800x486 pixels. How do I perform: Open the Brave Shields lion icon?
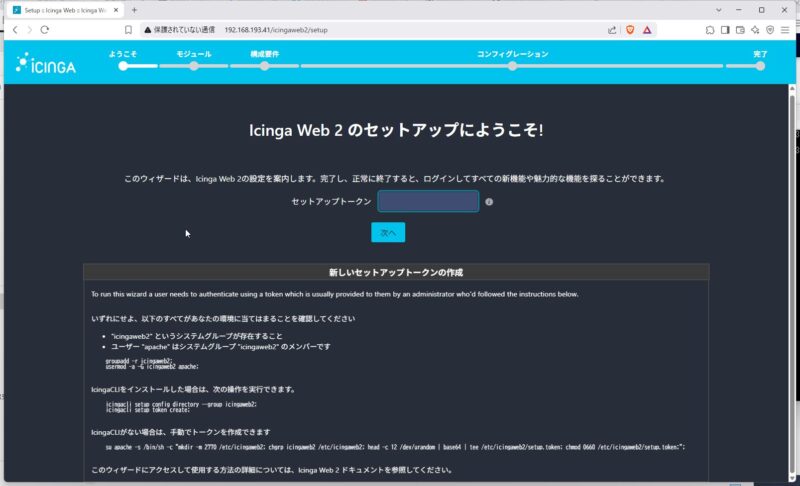pyautogui.click(x=630, y=30)
